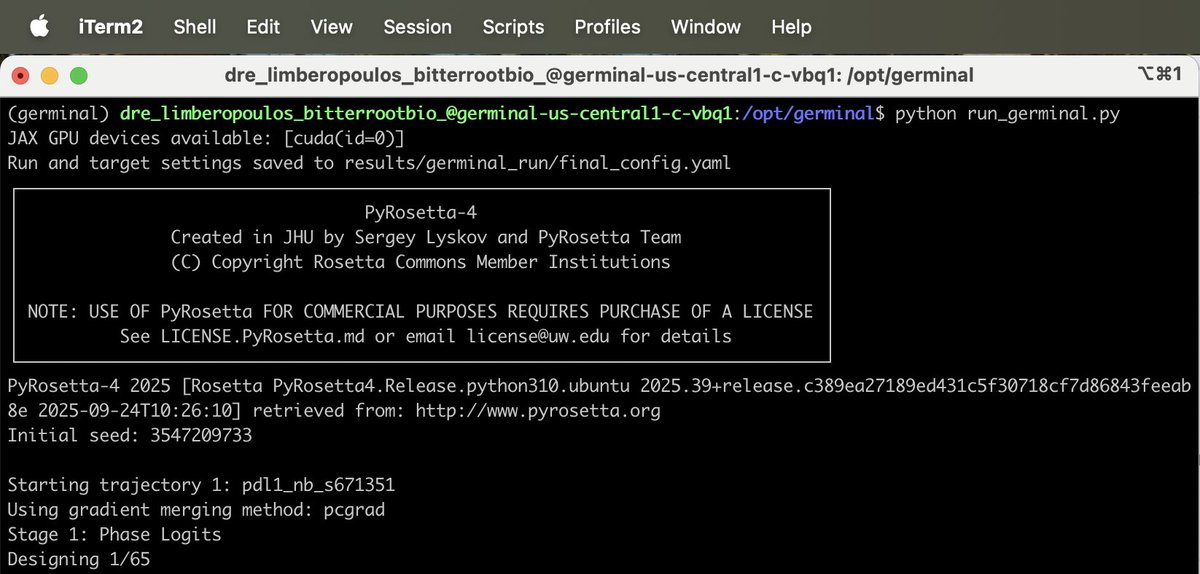
Task: Click the window title showing /opt/germinal
Action: [600, 75]
